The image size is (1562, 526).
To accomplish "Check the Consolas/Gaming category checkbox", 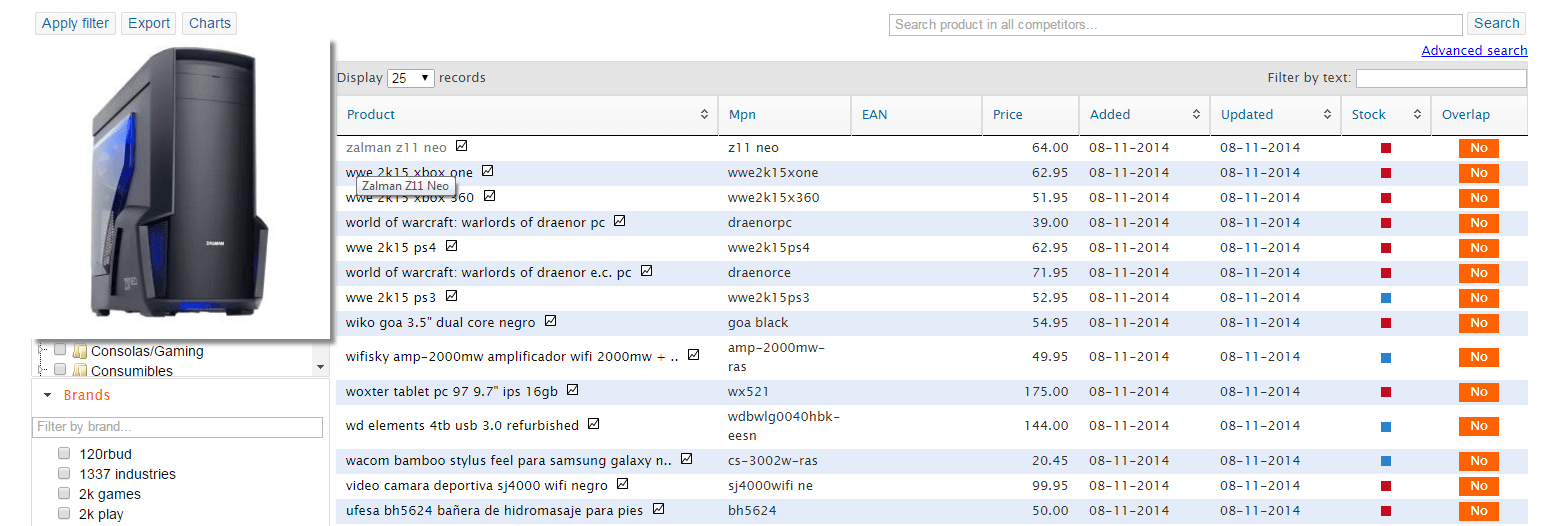I will click(60, 350).
